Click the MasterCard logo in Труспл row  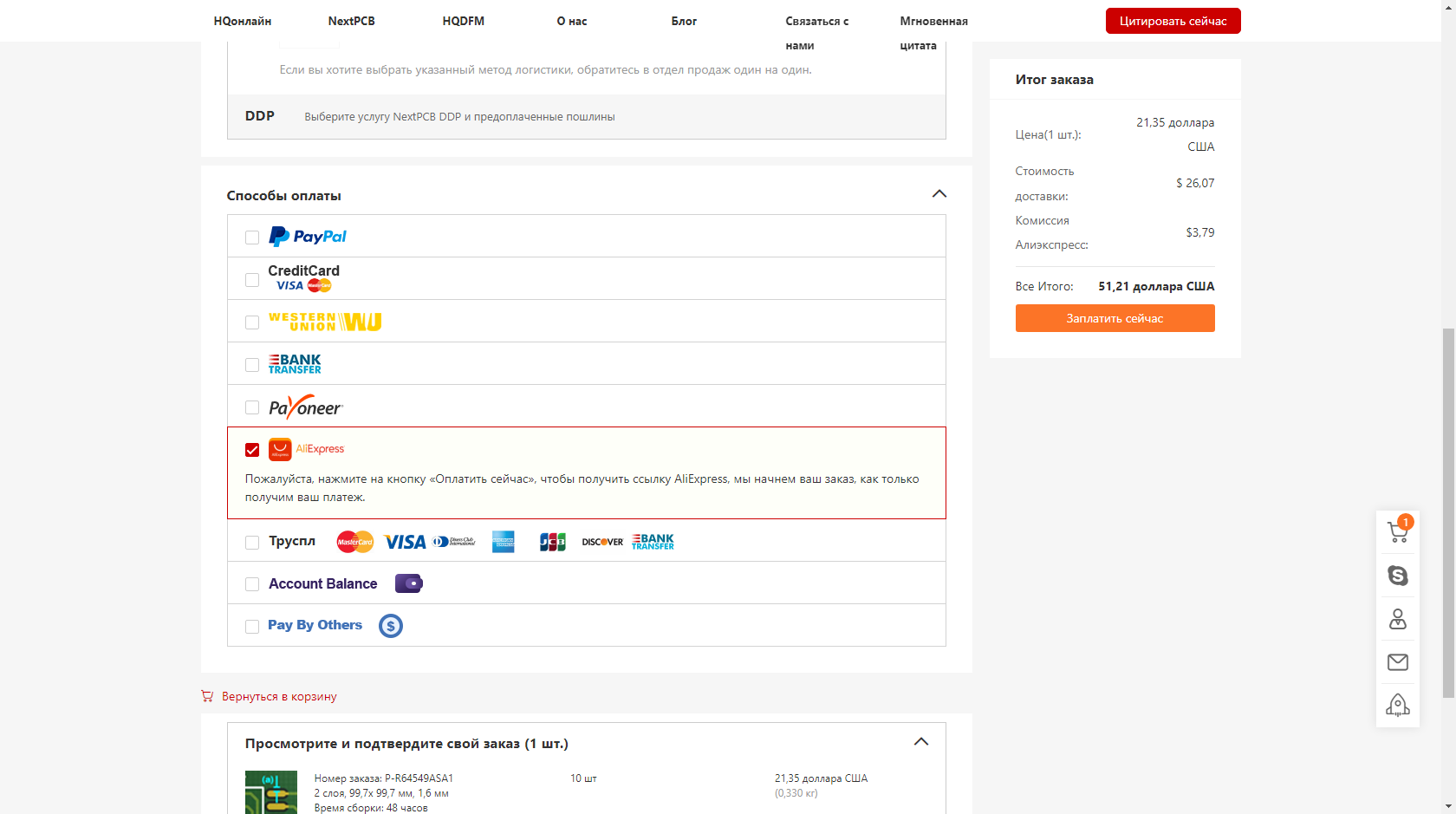click(355, 542)
